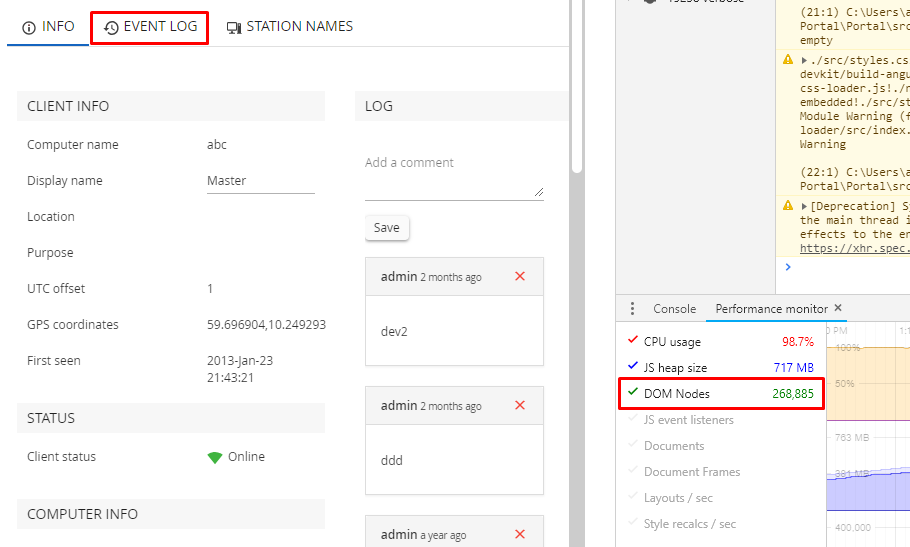Click the JS heap size value 717 MB
The height and width of the screenshot is (547, 910).
[793, 368]
